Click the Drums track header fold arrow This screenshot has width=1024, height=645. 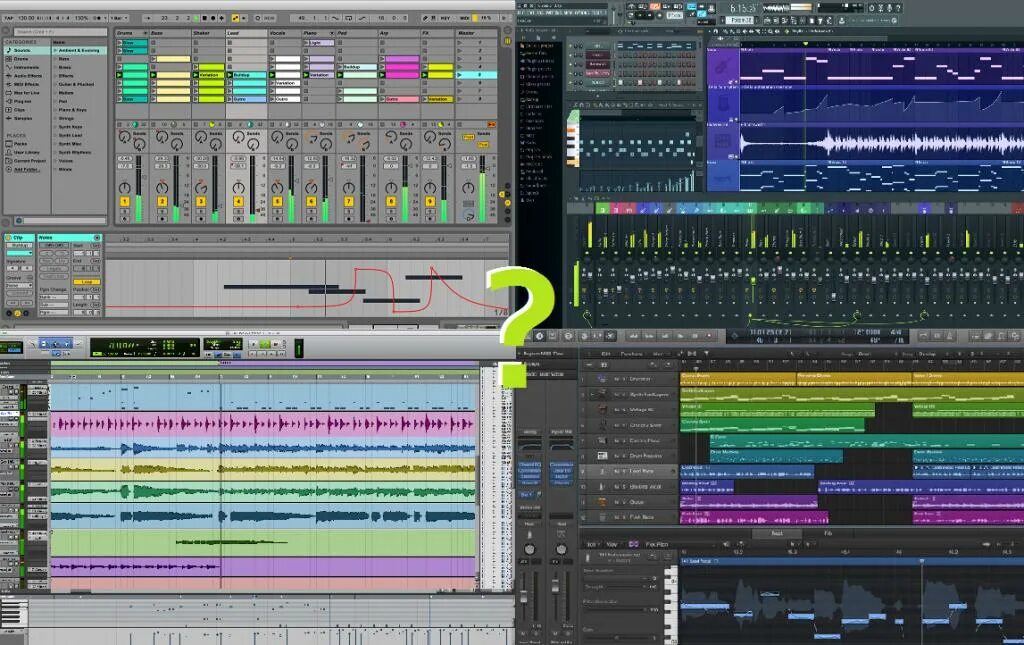[144, 33]
